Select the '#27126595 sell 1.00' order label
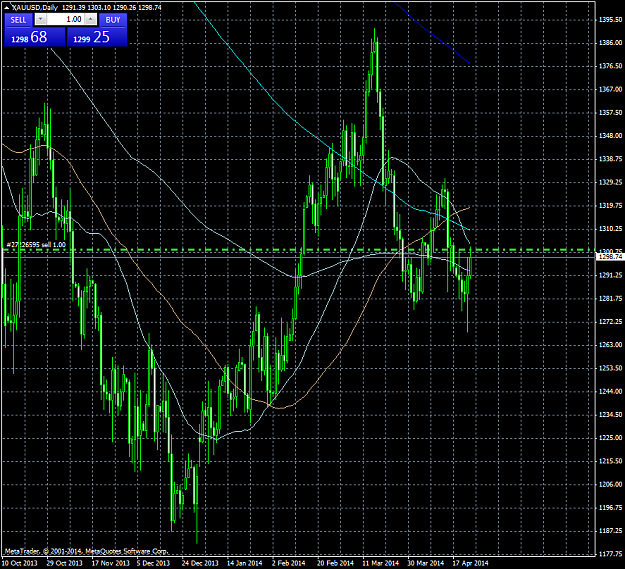625x569 pixels. [x=36, y=245]
